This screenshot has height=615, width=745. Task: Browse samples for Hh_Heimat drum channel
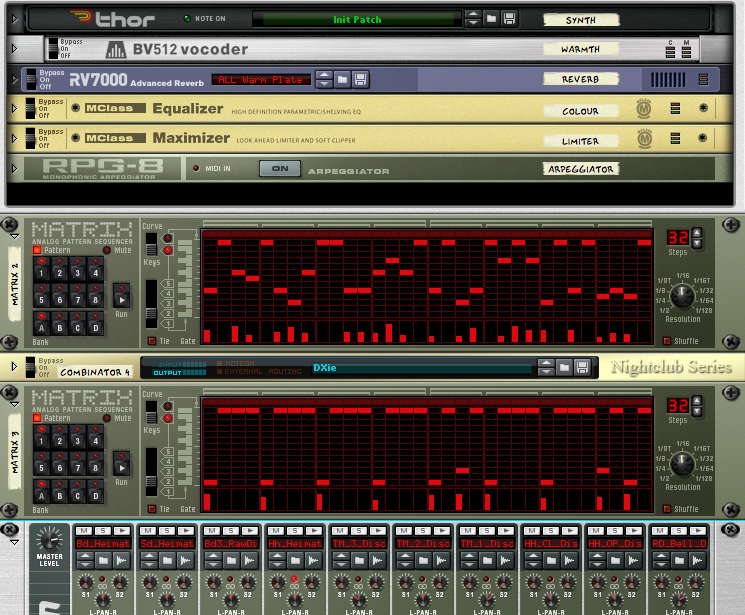(295, 561)
